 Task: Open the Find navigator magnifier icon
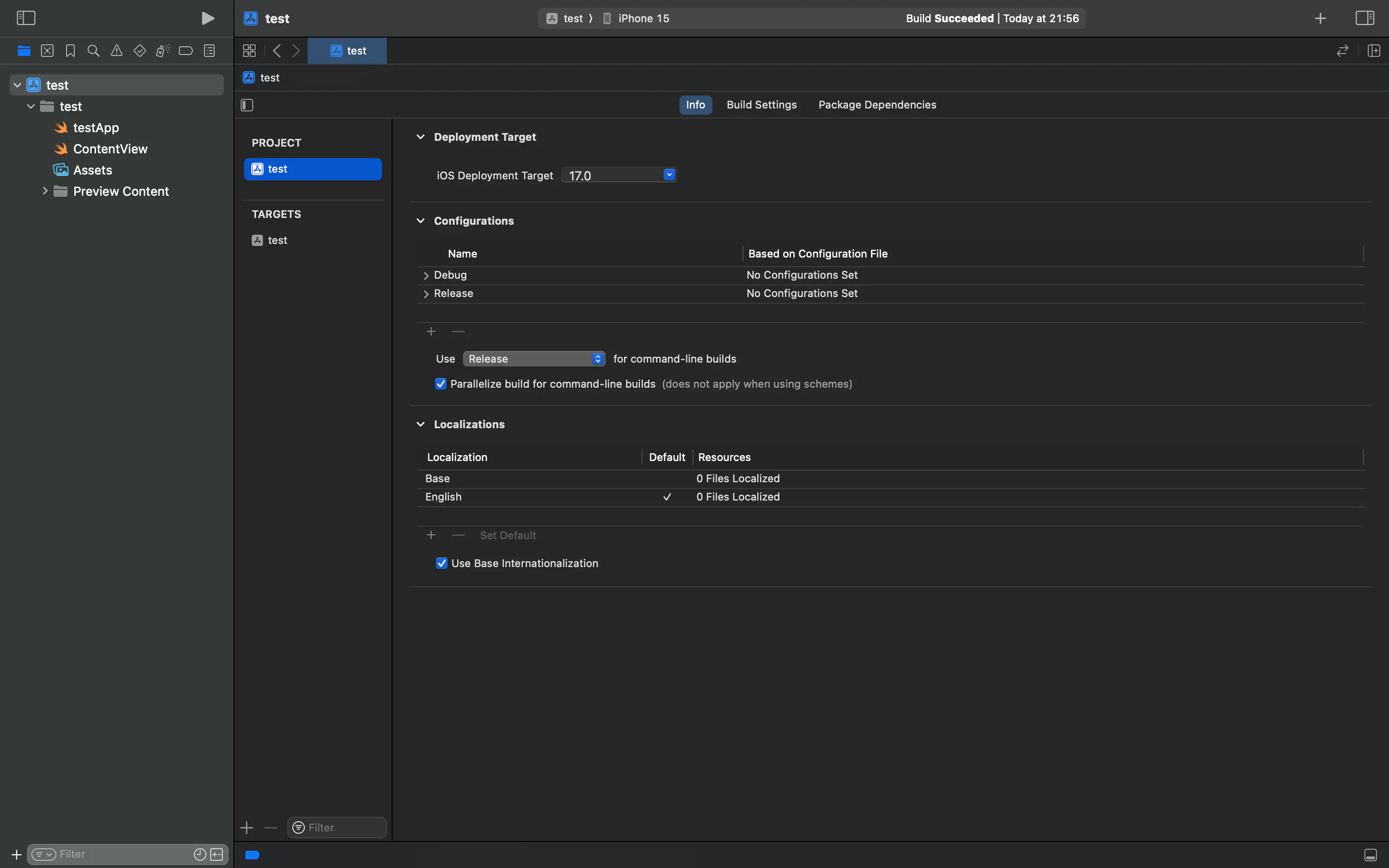click(x=93, y=51)
